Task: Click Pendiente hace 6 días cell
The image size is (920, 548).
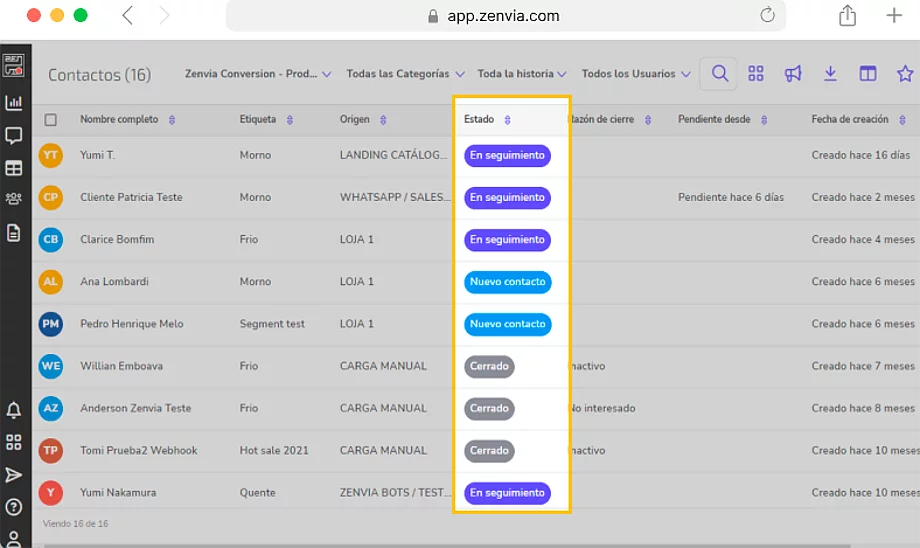Action: point(731,197)
